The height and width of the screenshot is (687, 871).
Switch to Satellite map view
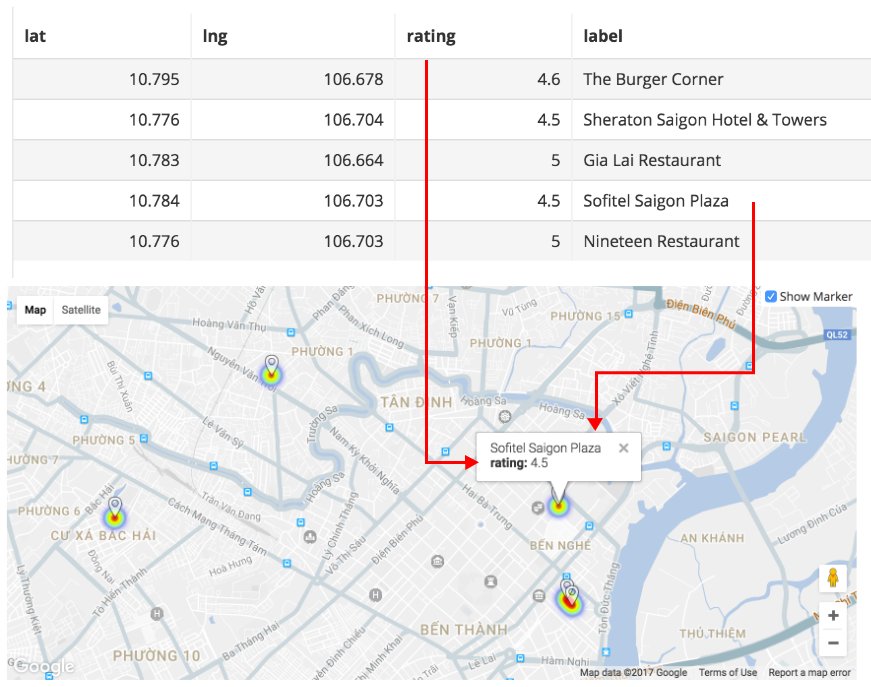point(81,310)
